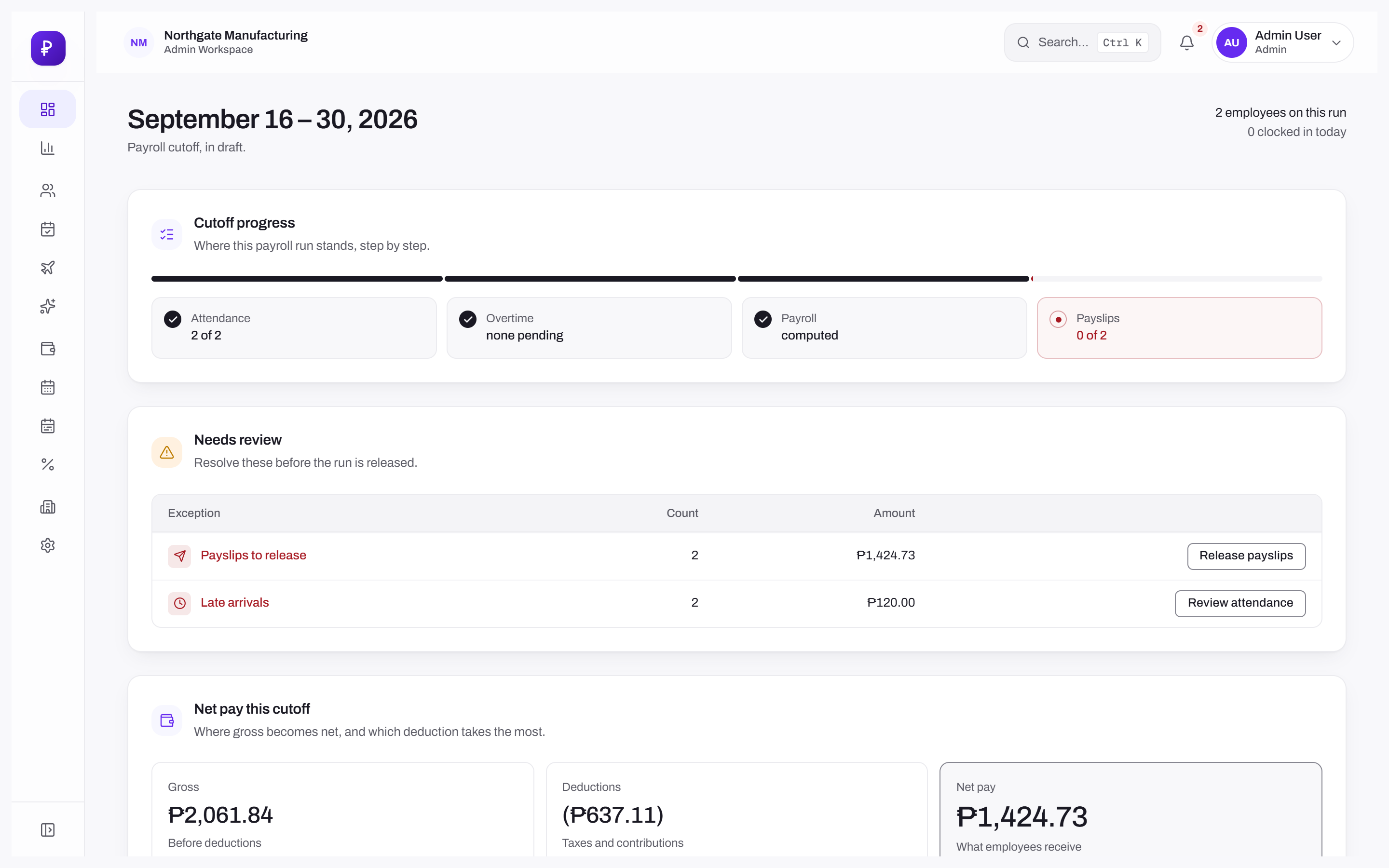Click the Net pay wallet icon

167,720
